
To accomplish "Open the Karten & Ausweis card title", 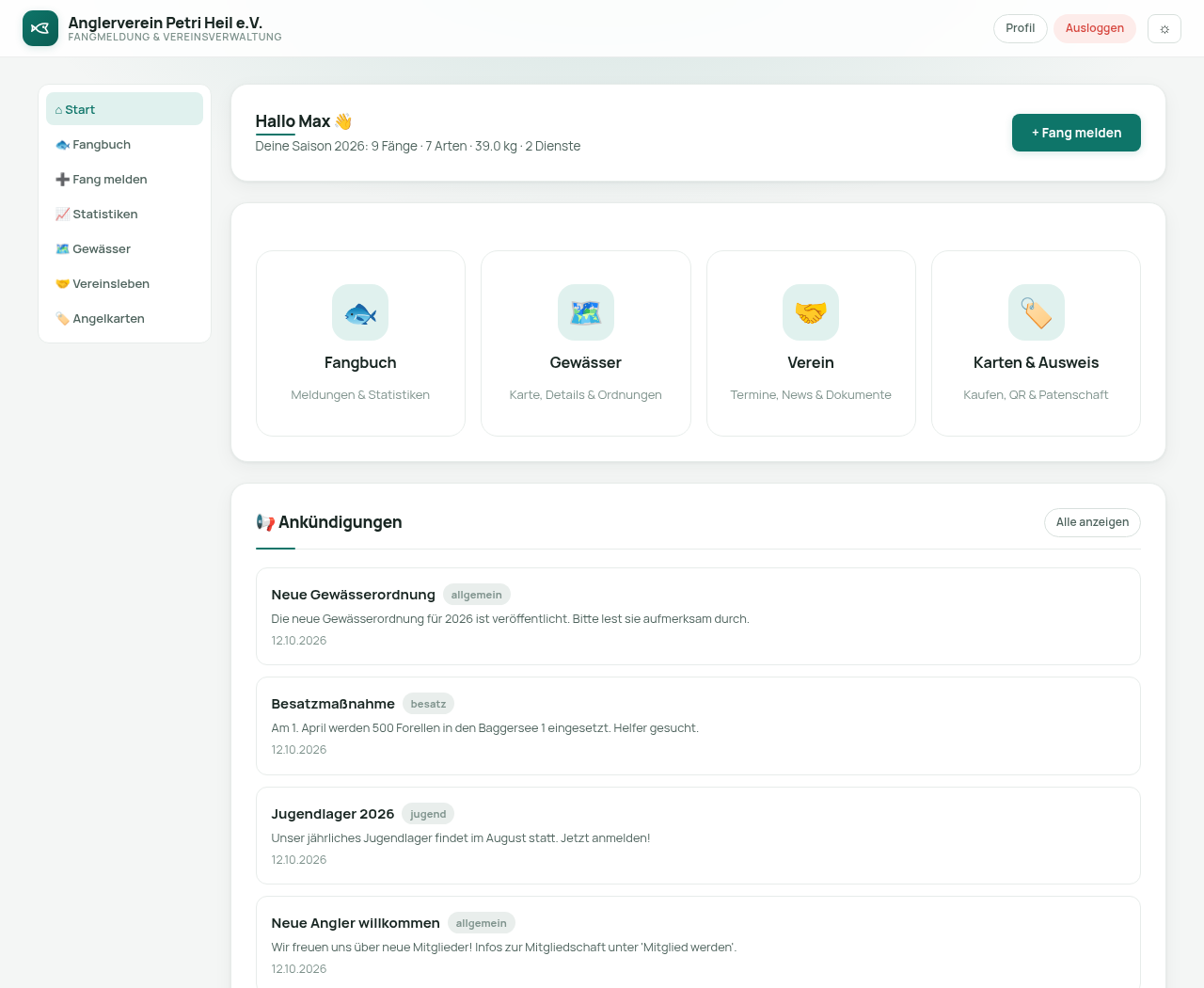I will (x=1036, y=362).
